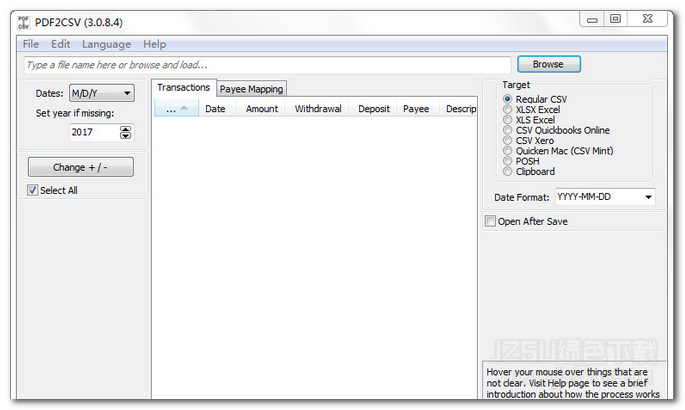The height and width of the screenshot is (410, 685).
Task: Maximize the PDF2CSV window
Action: point(616,19)
